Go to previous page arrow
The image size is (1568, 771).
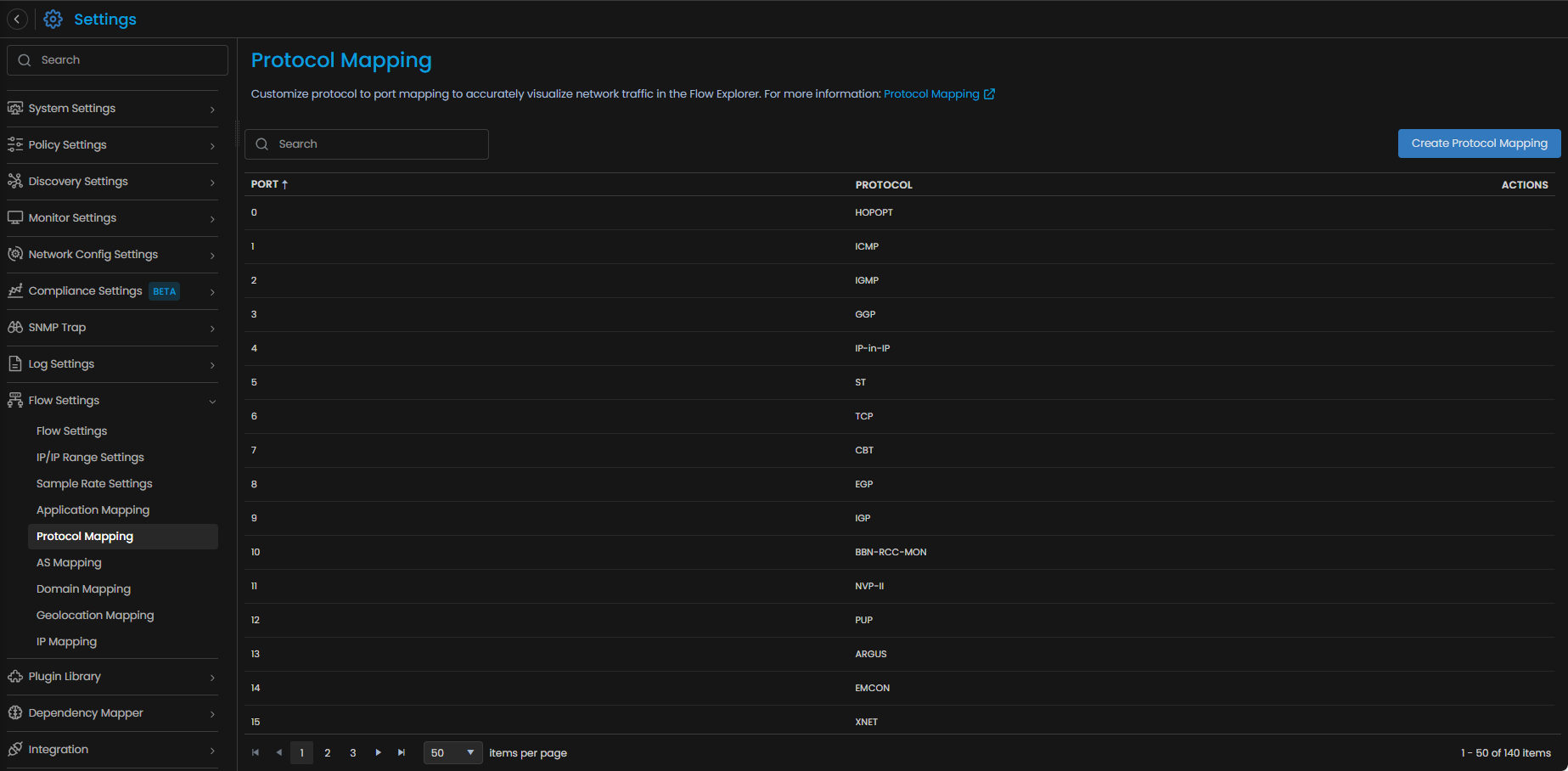pos(278,752)
